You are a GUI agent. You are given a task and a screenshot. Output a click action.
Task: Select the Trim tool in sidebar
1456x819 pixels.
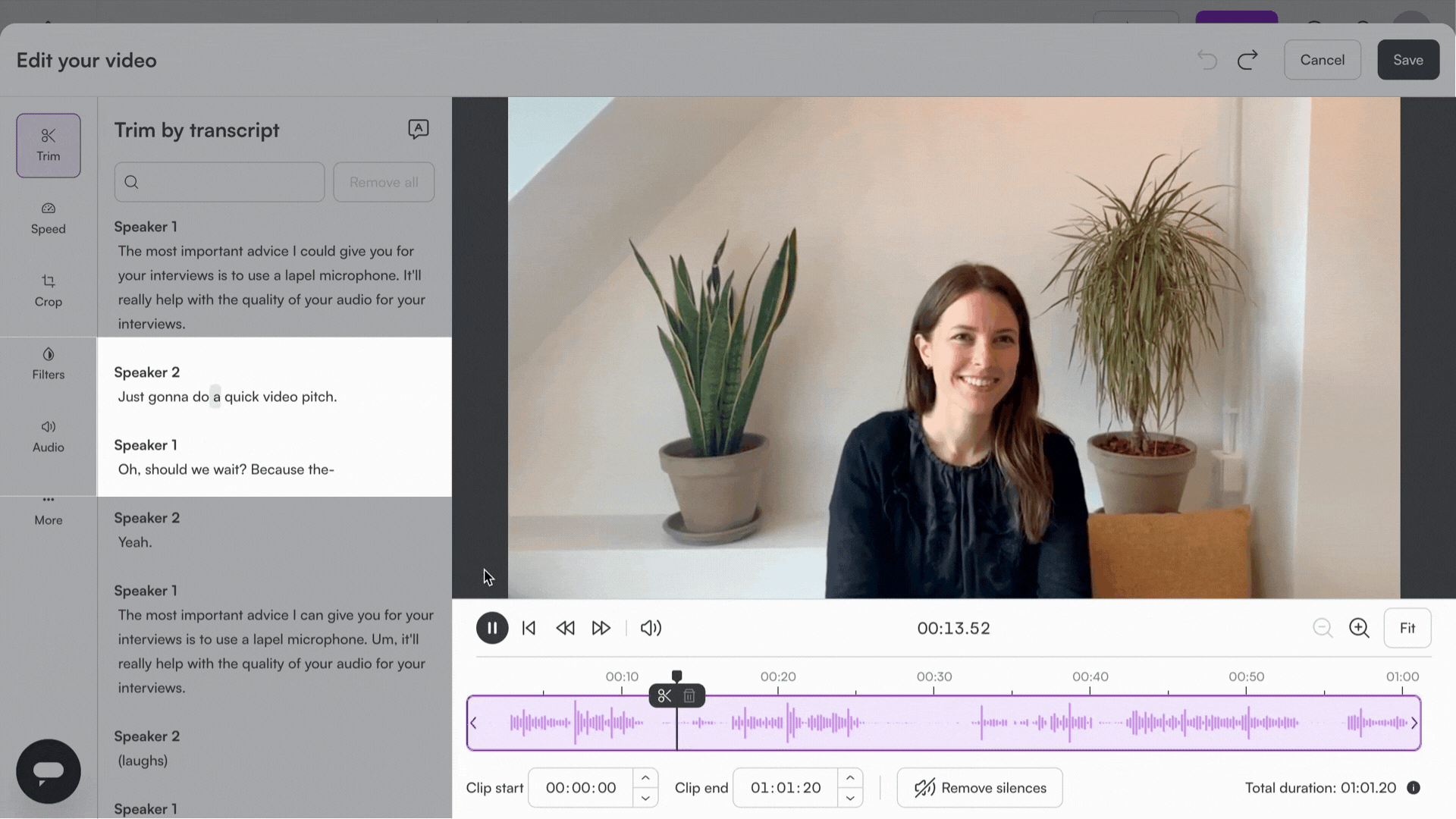click(49, 145)
